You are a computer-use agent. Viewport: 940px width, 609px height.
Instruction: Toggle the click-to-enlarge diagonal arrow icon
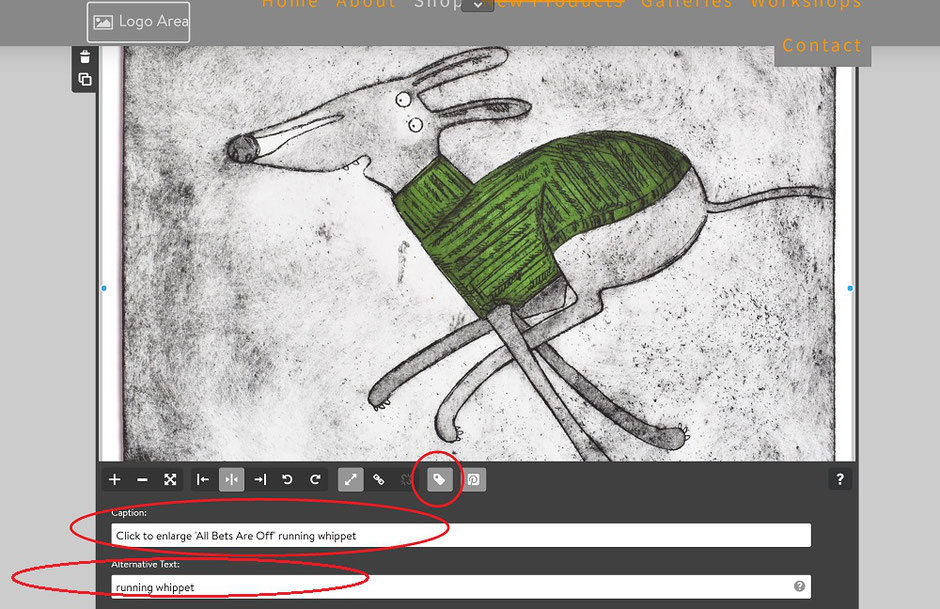(351, 480)
